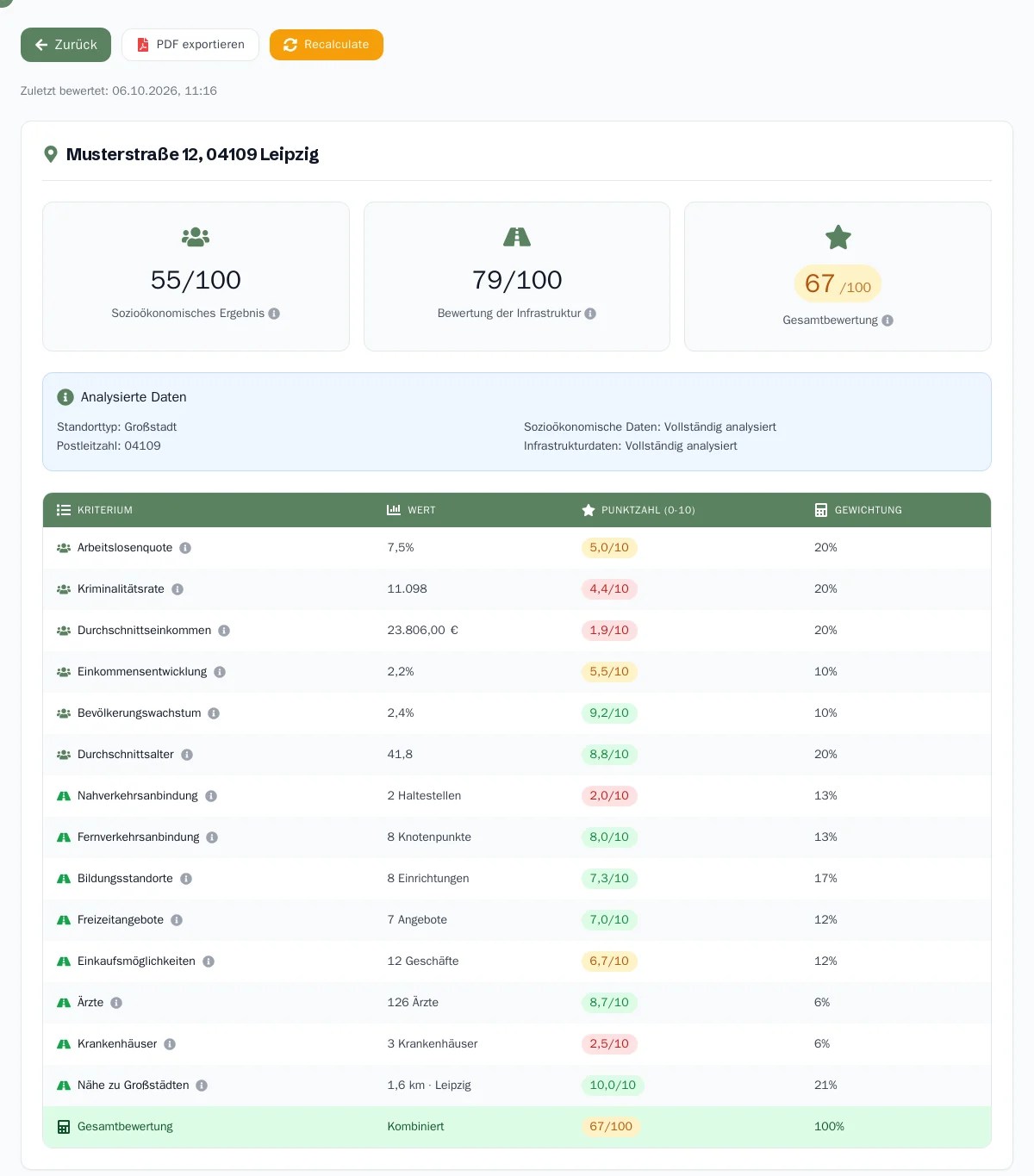Click the 126 Ärzte value cell
This screenshot has height=1176, width=1034.
(413, 1003)
